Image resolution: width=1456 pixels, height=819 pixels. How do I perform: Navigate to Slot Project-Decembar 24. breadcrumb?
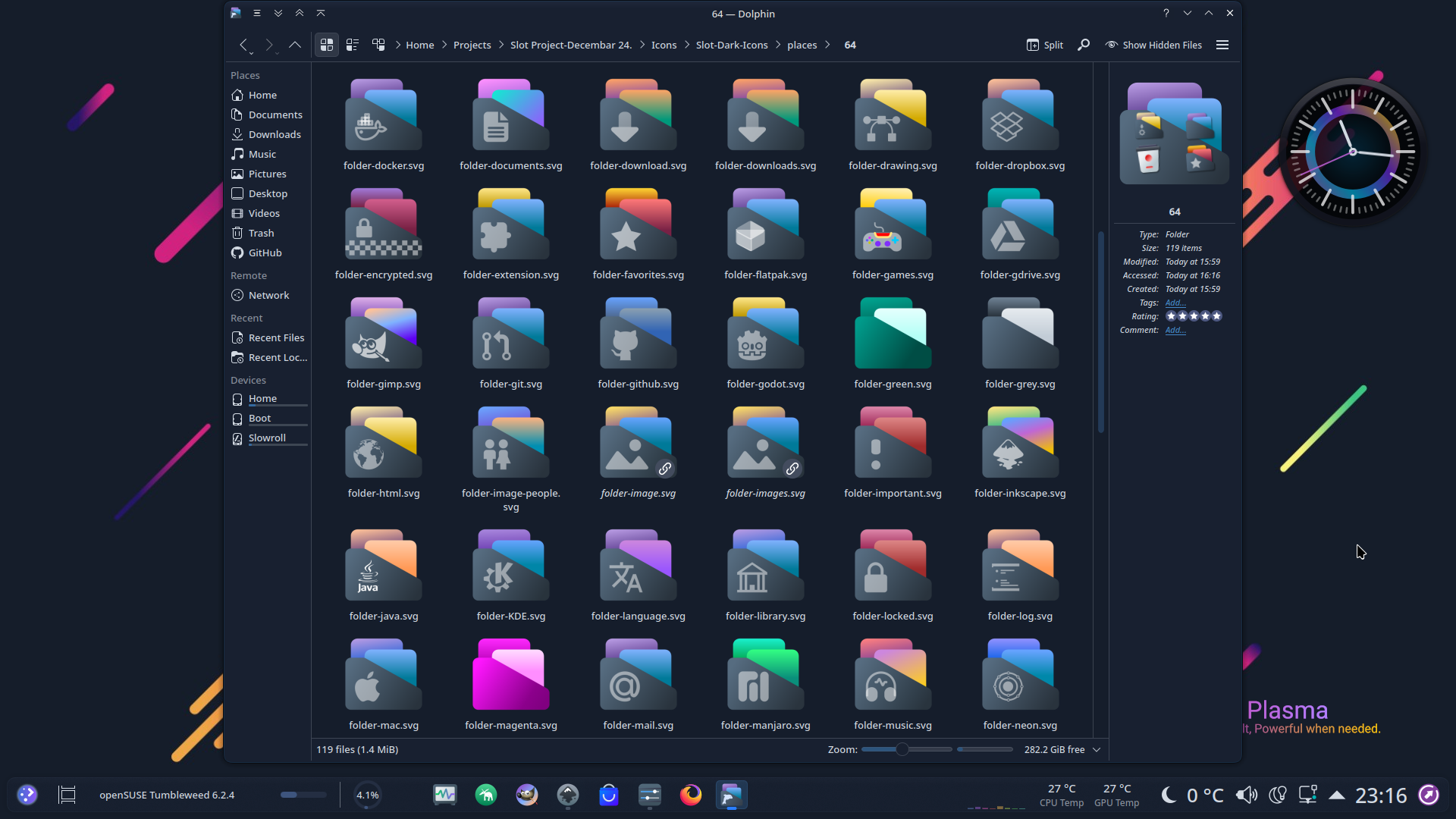571,45
